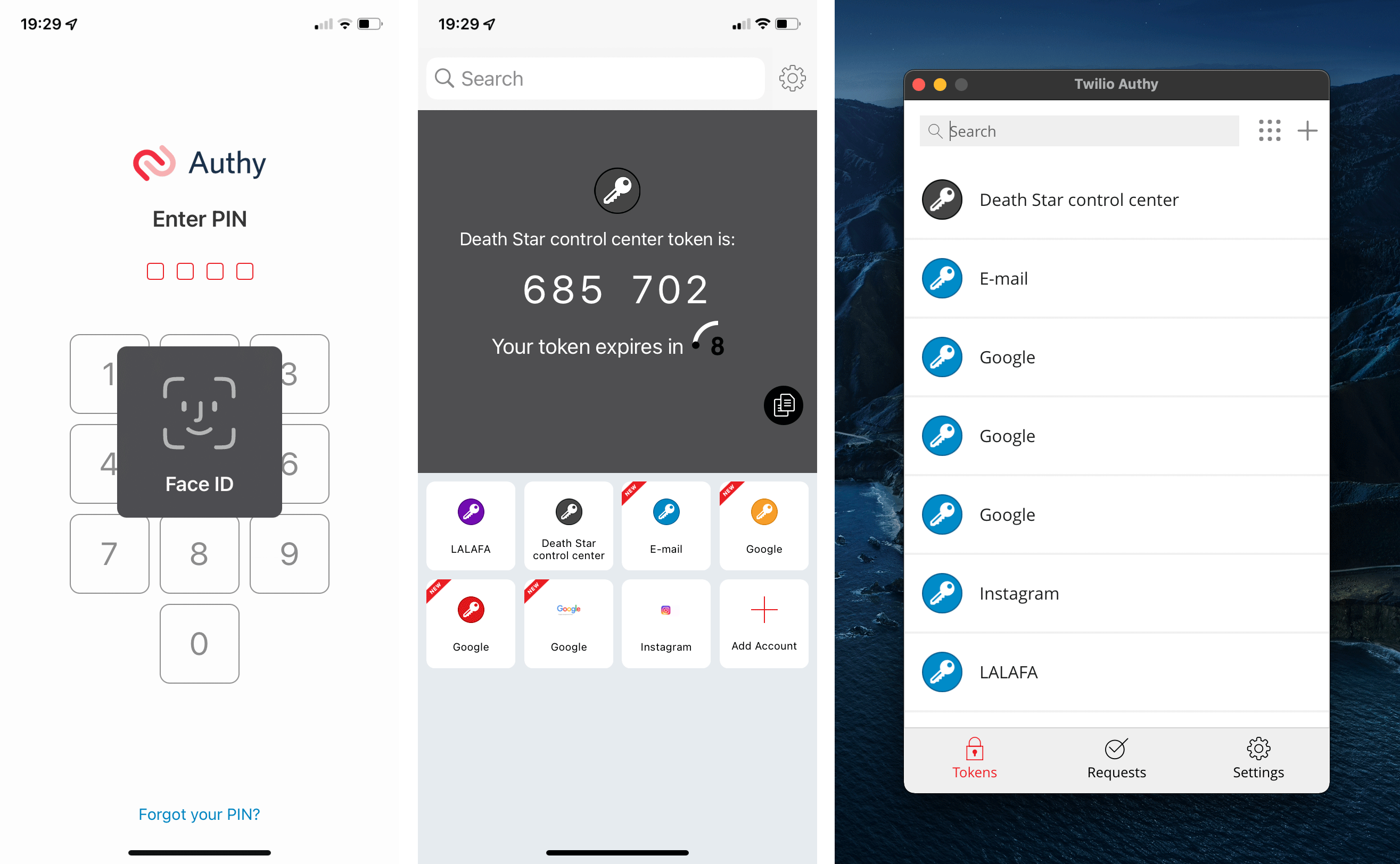Select the Instagram entry in desktop list

point(1113,593)
